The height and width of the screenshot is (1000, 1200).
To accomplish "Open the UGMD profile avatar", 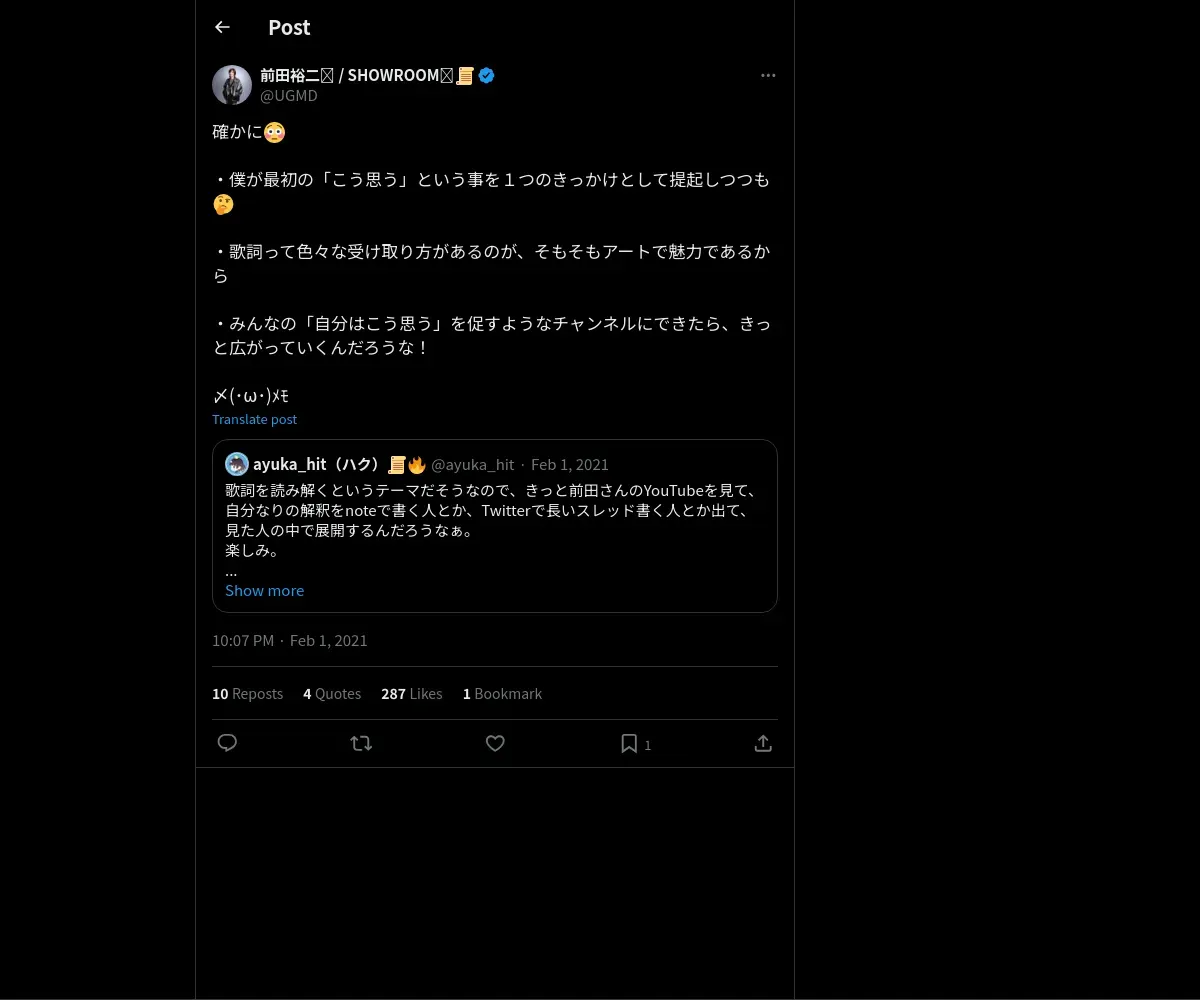I will (232, 85).
